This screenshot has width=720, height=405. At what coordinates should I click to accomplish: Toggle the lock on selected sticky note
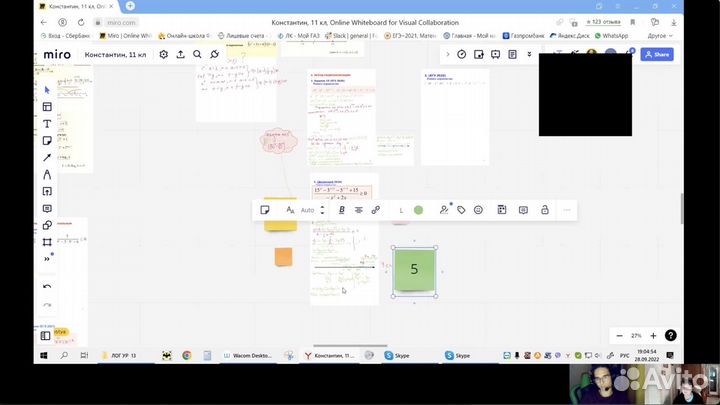coord(545,210)
